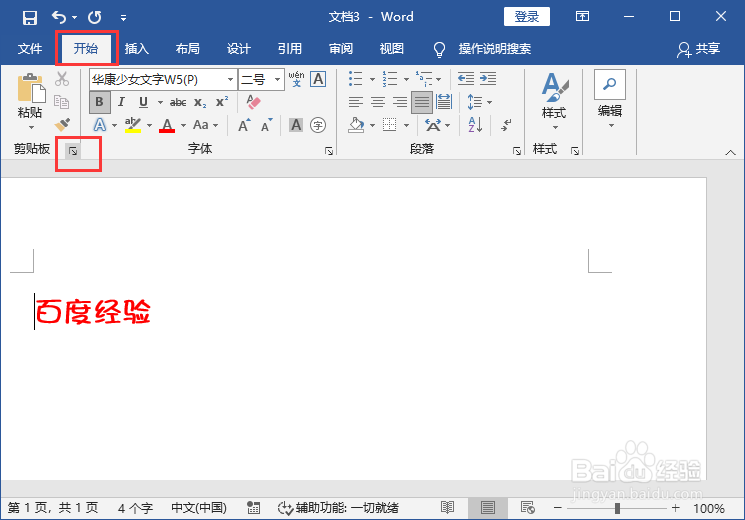Open the 文件 menu
Viewport: 745px width, 520px height.
pyautogui.click(x=29, y=48)
